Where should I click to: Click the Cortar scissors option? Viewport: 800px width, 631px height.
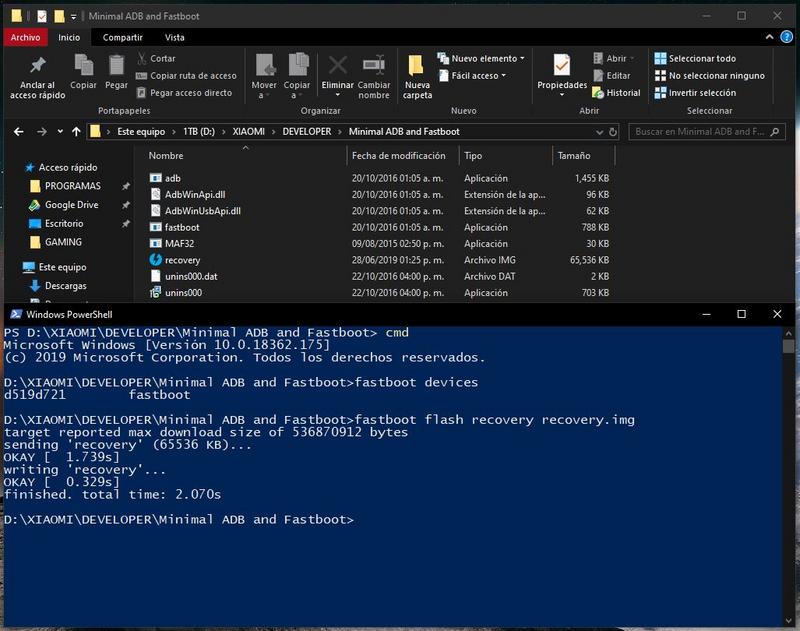click(x=156, y=58)
